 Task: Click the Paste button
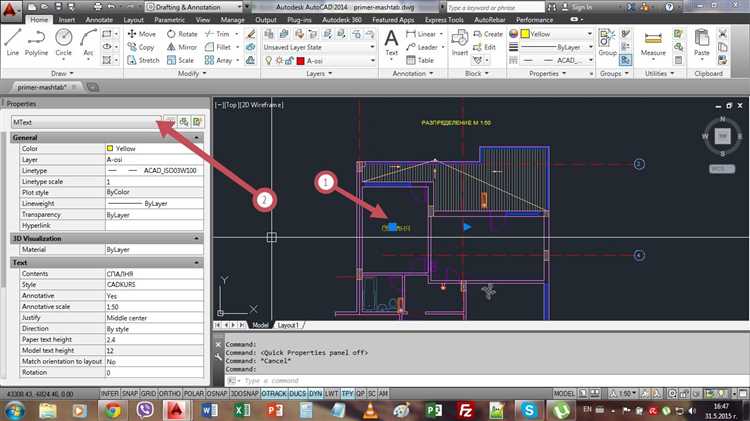pos(702,42)
